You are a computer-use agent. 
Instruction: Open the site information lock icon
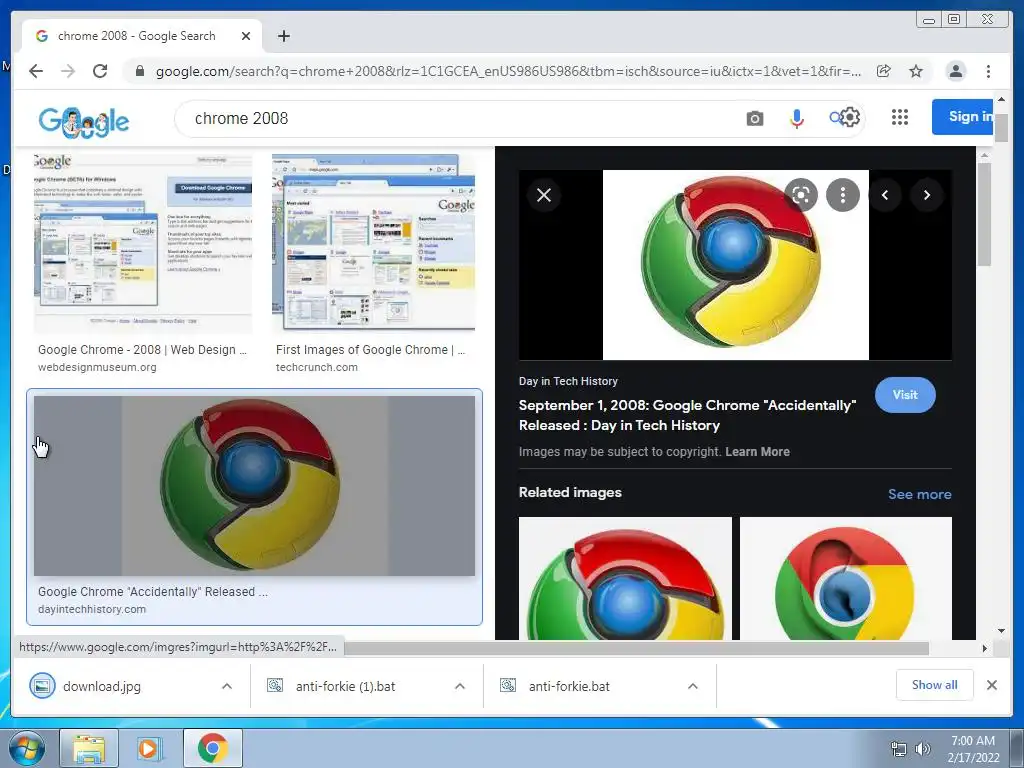(x=139, y=71)
